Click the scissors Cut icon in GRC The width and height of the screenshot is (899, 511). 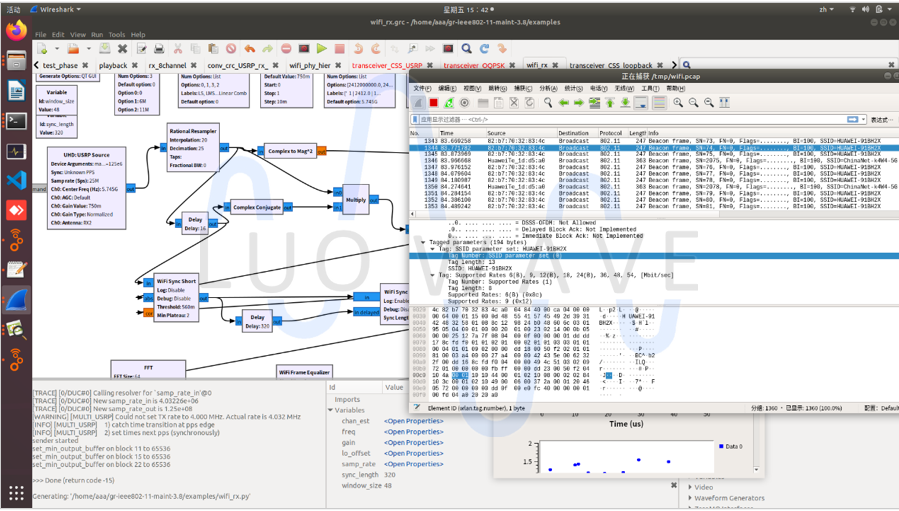pyautogui.click(x=177, y=48)
